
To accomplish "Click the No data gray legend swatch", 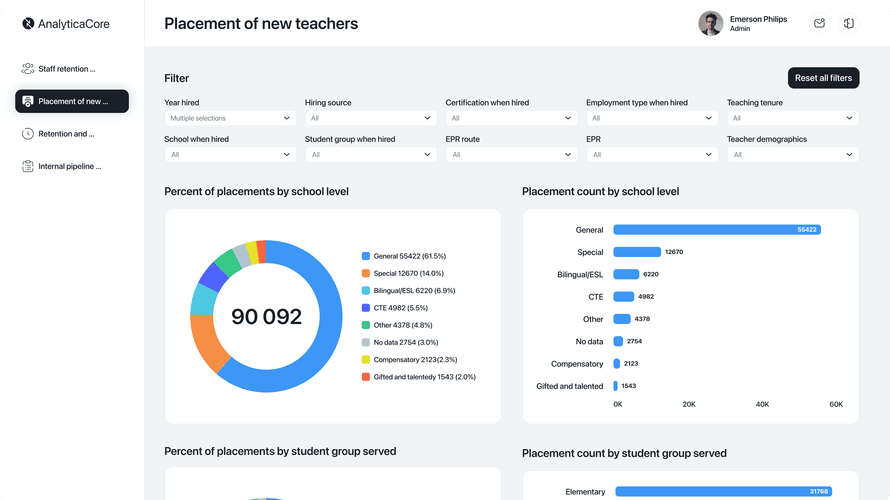I will pos(366,342).
